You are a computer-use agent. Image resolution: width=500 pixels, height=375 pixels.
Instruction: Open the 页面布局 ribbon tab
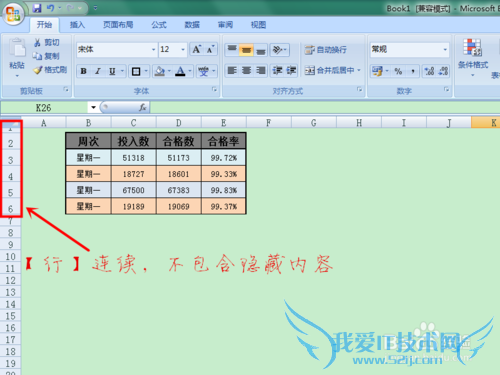[x=118, y=25]
